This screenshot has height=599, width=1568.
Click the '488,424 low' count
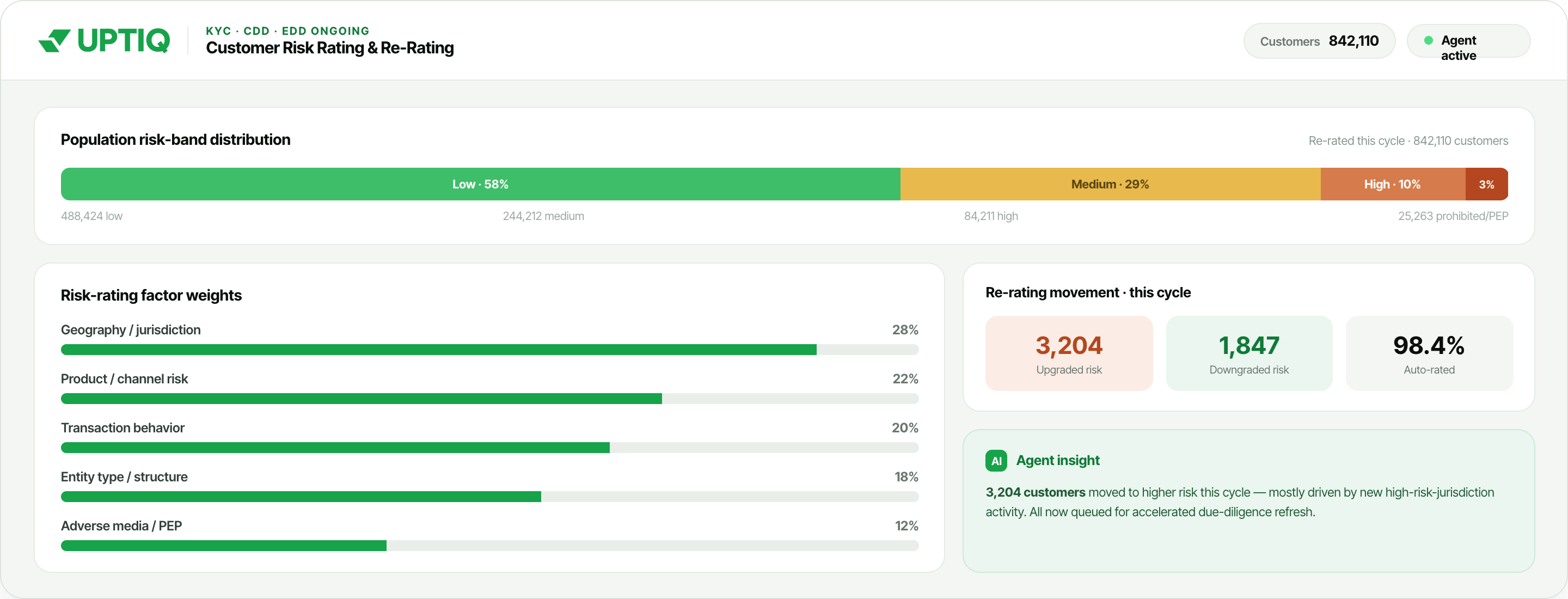point(91,216)
